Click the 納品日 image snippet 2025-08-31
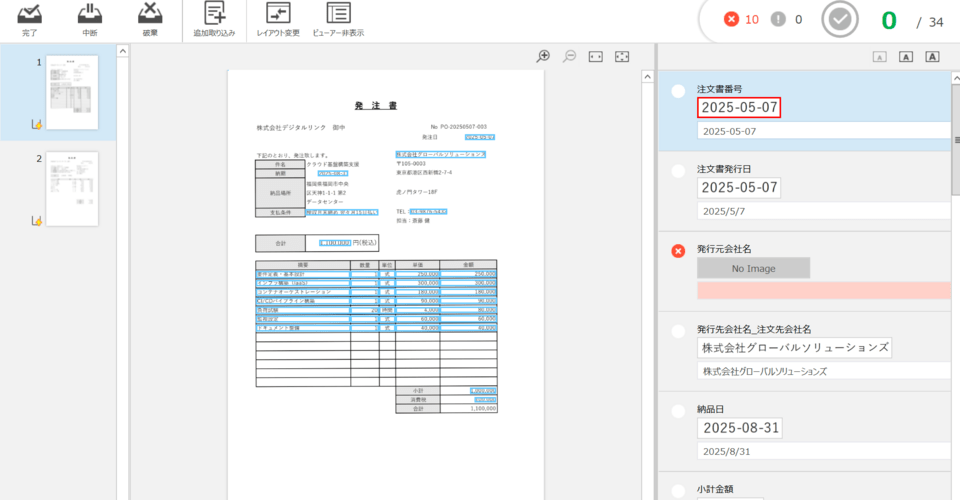 pyautogui.click(x=740, y=428)
